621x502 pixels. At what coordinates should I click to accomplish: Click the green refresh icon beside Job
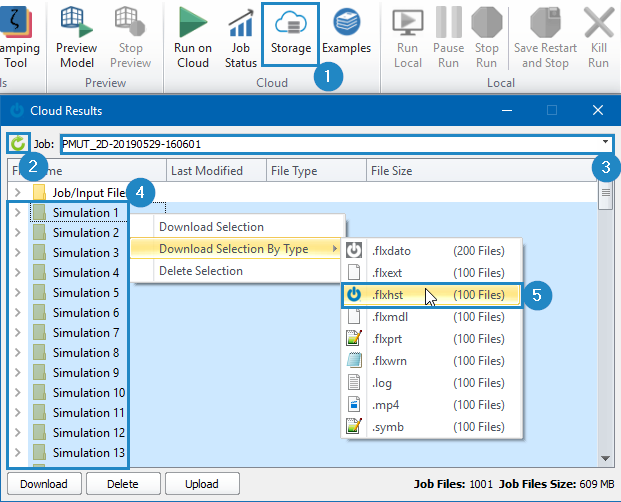(x=18, y=143)
